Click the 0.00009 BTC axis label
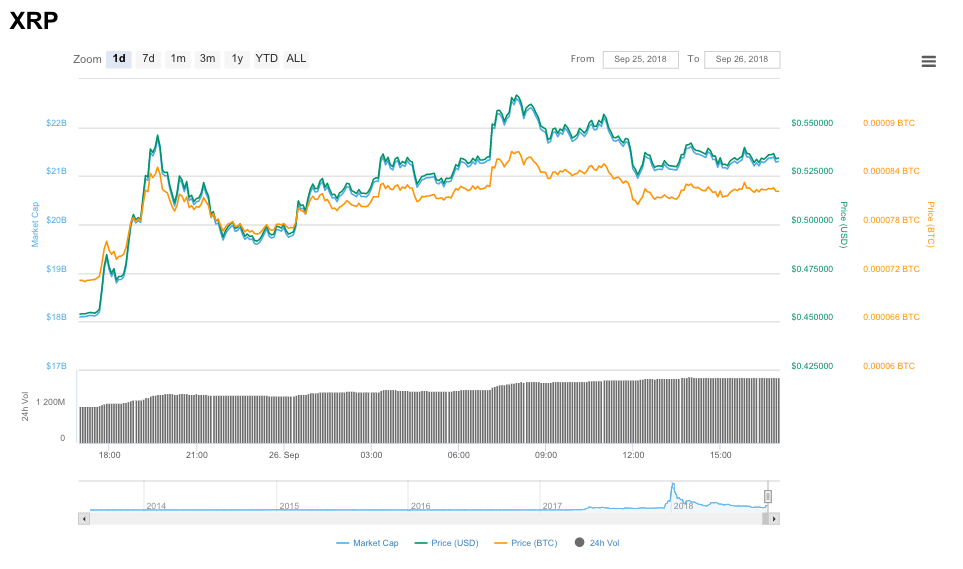Viewport: 963px width, 569px height. tap(889, 124)
